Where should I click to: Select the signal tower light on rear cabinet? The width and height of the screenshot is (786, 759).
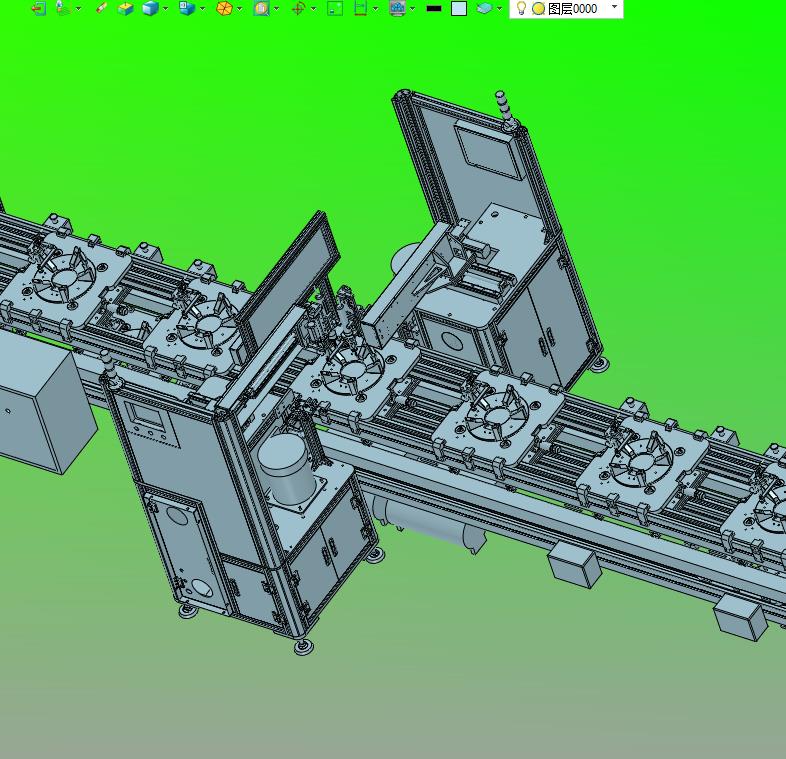(x=506, y=110)
